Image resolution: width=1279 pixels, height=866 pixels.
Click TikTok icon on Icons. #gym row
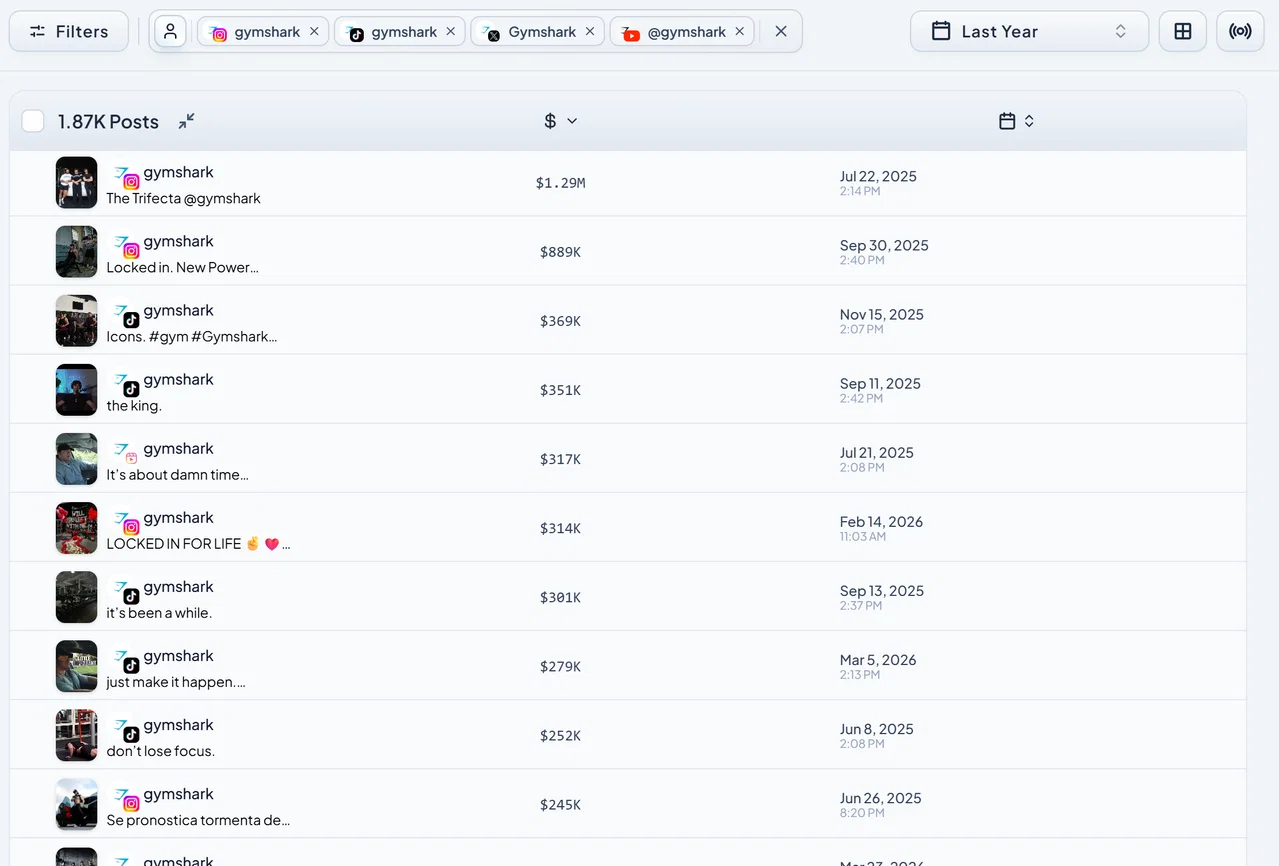[x=131, y=320]
